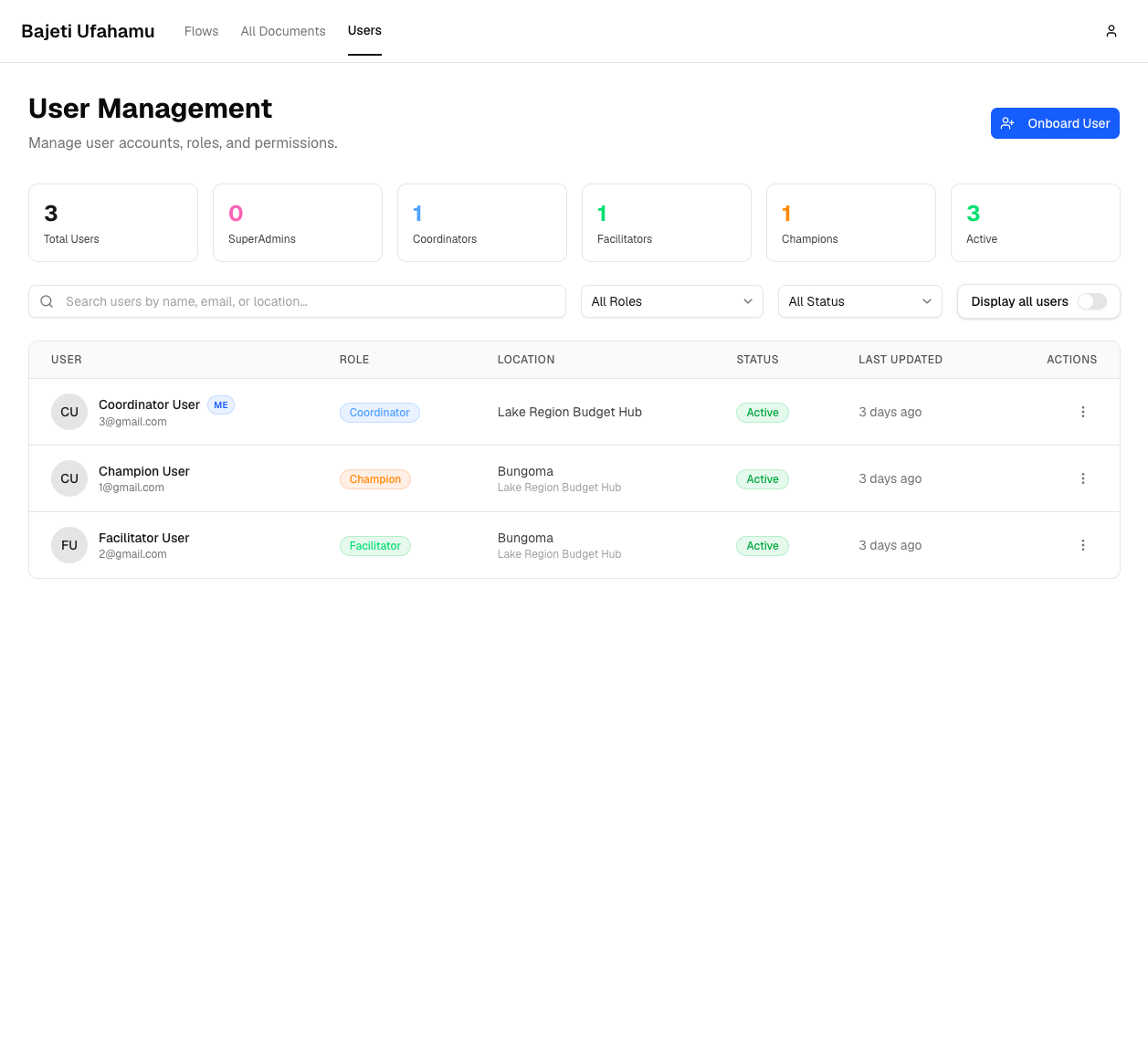Click Active status badge for Facilitator User
Screen dimensions: 1148x1050
click(x=763, y=546)
